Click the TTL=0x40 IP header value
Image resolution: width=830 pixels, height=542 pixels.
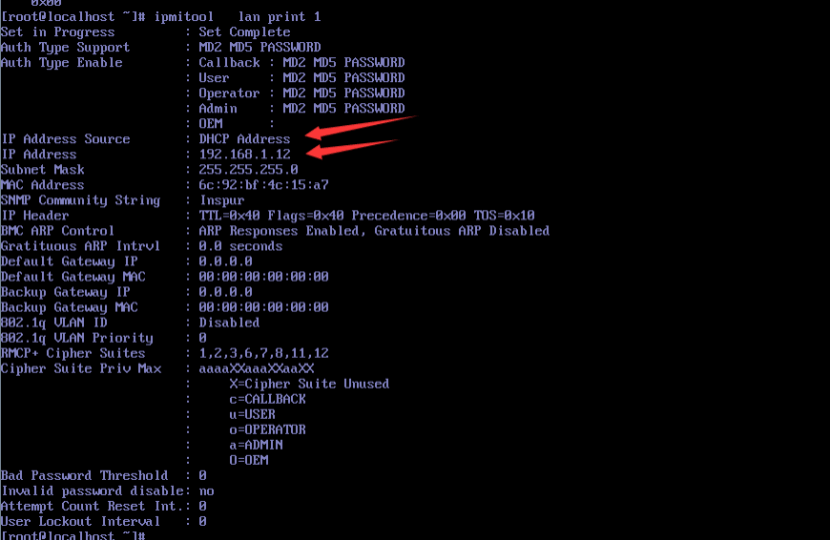pyautogui.click(x=229, y=215)
